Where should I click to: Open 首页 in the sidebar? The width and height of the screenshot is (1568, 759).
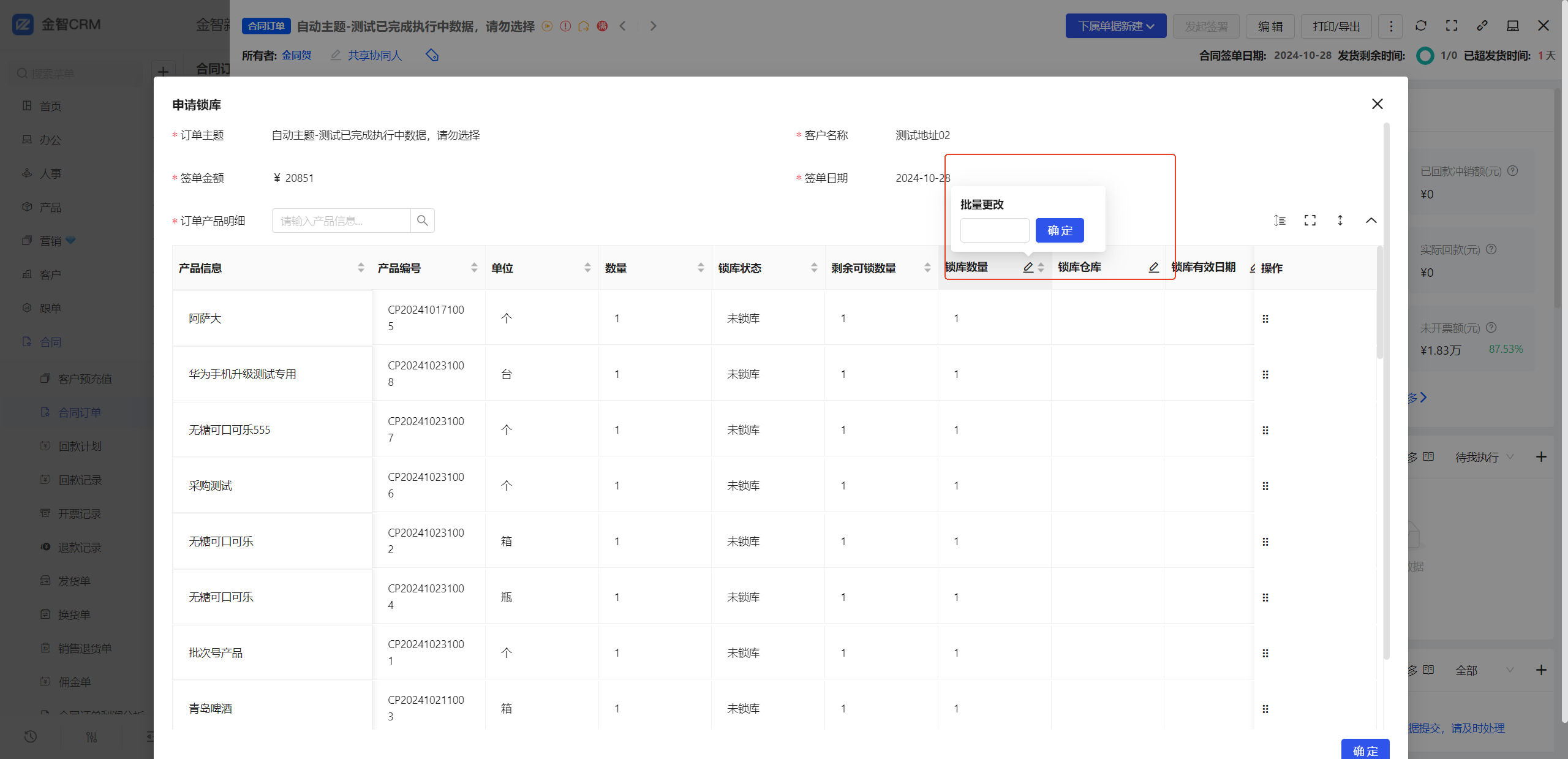[50, 106]
